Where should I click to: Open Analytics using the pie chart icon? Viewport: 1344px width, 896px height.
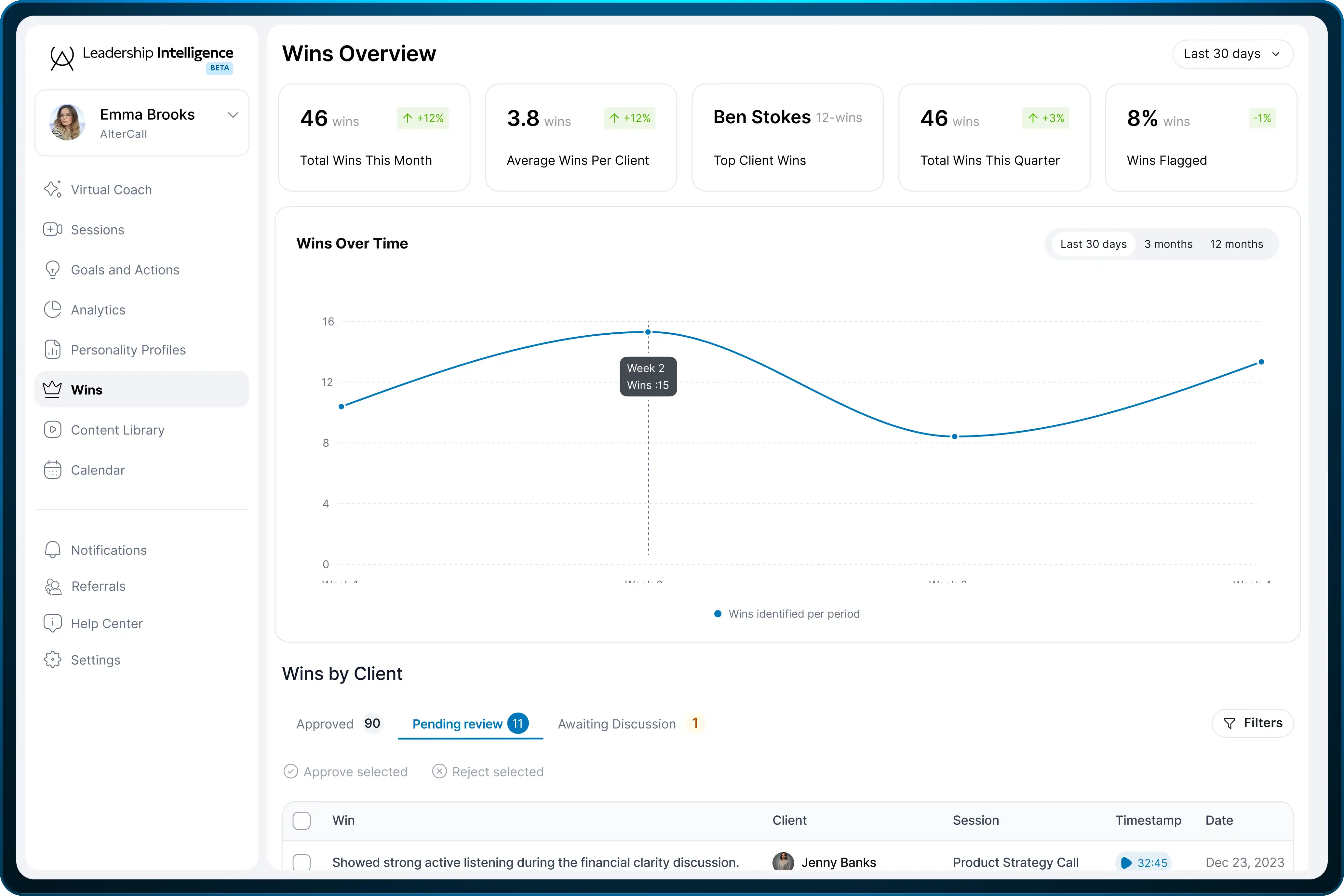click(53, 309)
